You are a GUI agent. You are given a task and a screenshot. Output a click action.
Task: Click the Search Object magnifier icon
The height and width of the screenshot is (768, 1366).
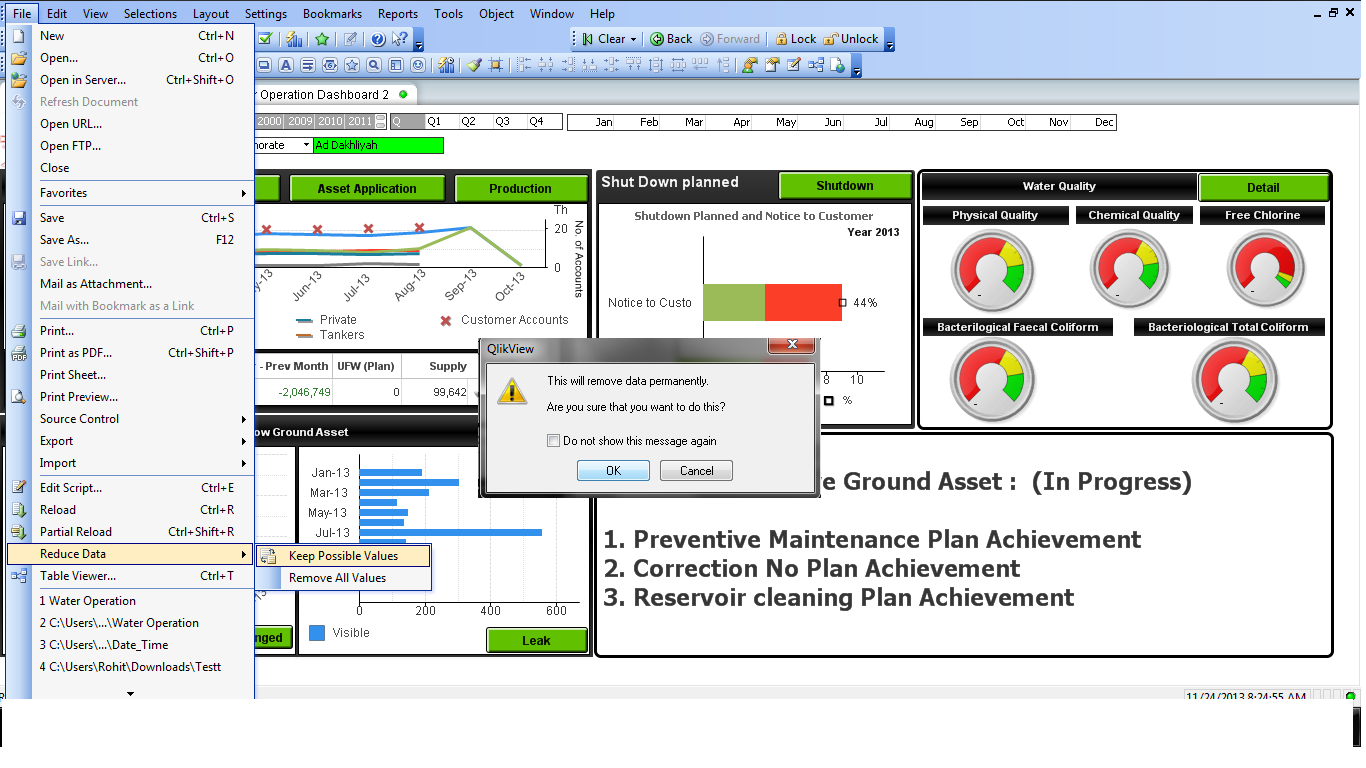[374, 65]
